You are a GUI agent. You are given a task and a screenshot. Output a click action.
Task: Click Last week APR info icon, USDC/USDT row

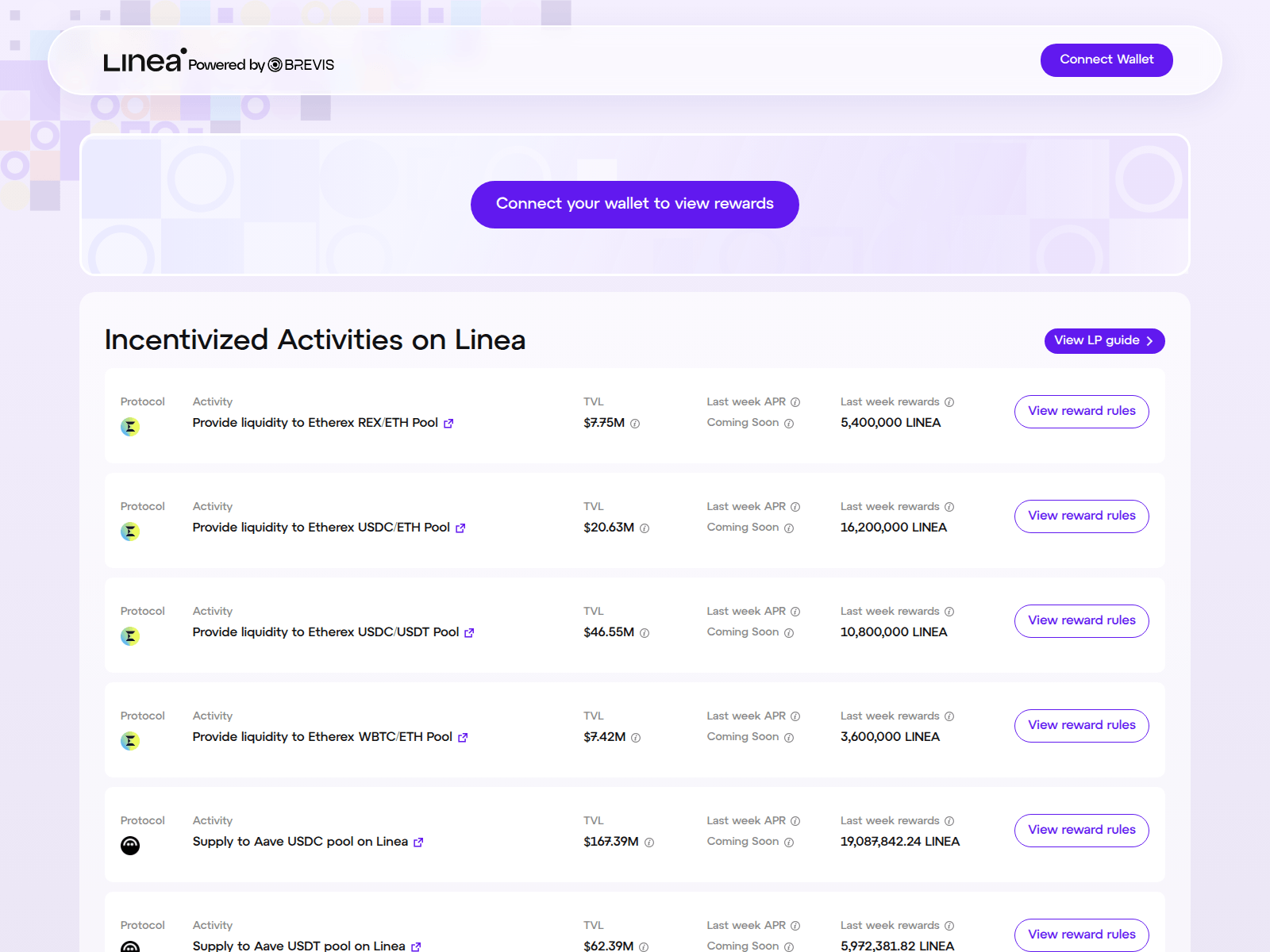(795, 612)
